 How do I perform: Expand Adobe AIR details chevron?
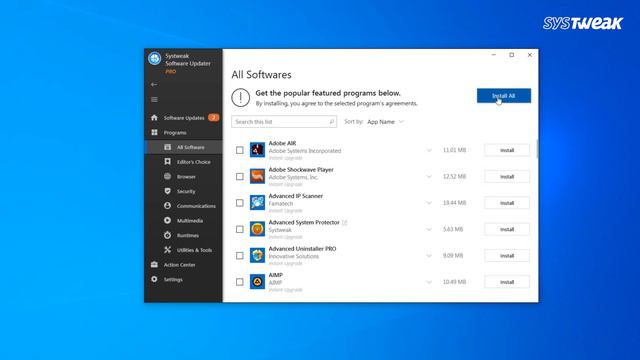coord(429,150)
